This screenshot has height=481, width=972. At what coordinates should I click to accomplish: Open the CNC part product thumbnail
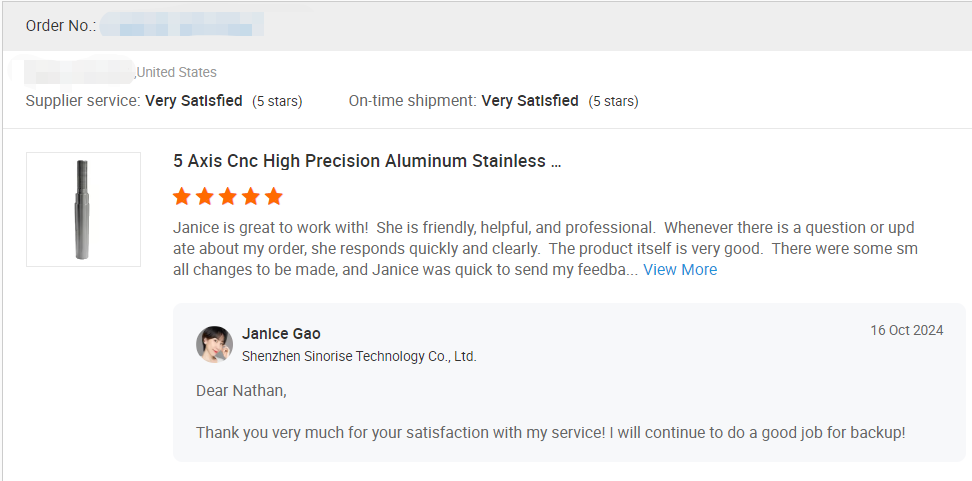(x=83, y=209)
